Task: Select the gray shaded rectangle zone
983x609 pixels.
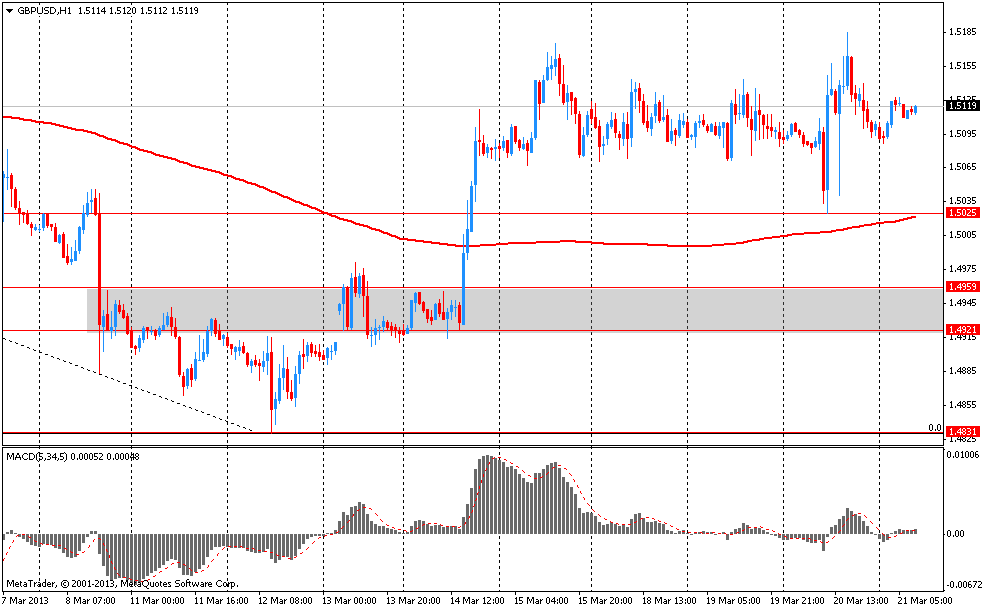Action: point(514,309)
